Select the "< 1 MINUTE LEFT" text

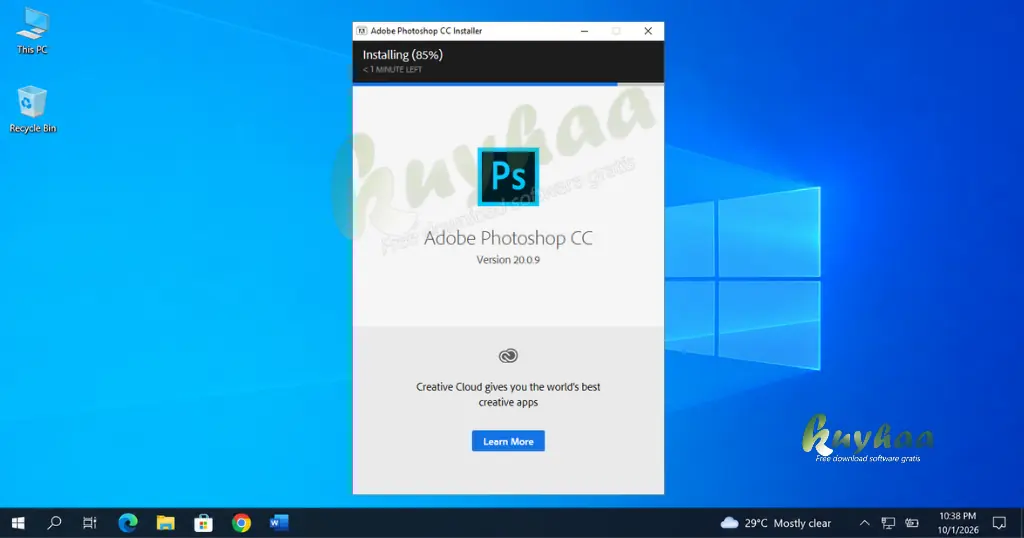tap(392, 69)
